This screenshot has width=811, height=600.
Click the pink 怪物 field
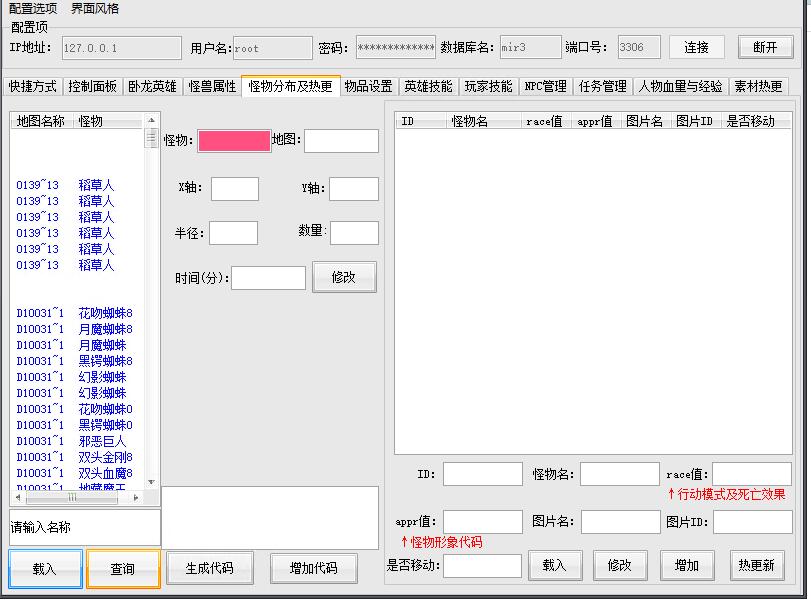click(x=234, y=141)
